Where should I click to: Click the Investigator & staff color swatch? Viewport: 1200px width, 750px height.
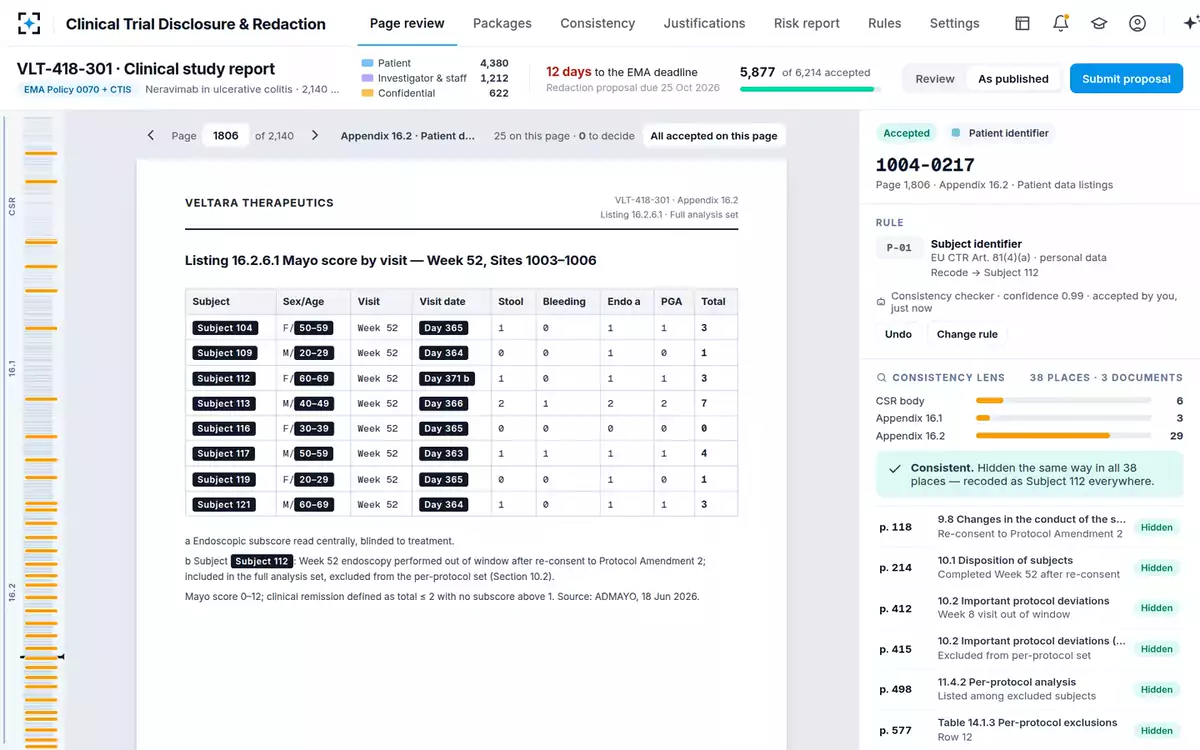coord(367,78)
